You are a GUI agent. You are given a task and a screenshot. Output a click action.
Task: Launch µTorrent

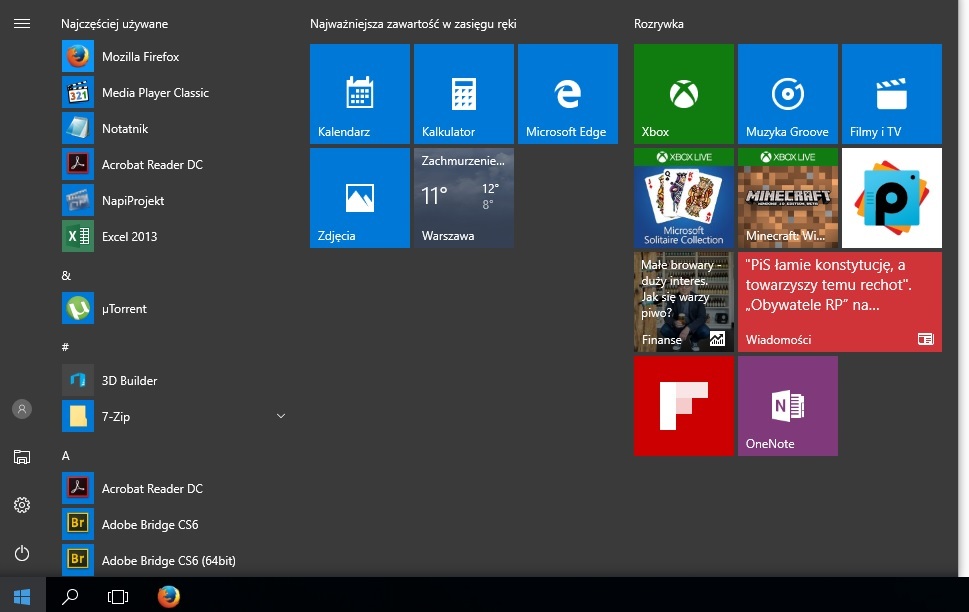point(173,308)
